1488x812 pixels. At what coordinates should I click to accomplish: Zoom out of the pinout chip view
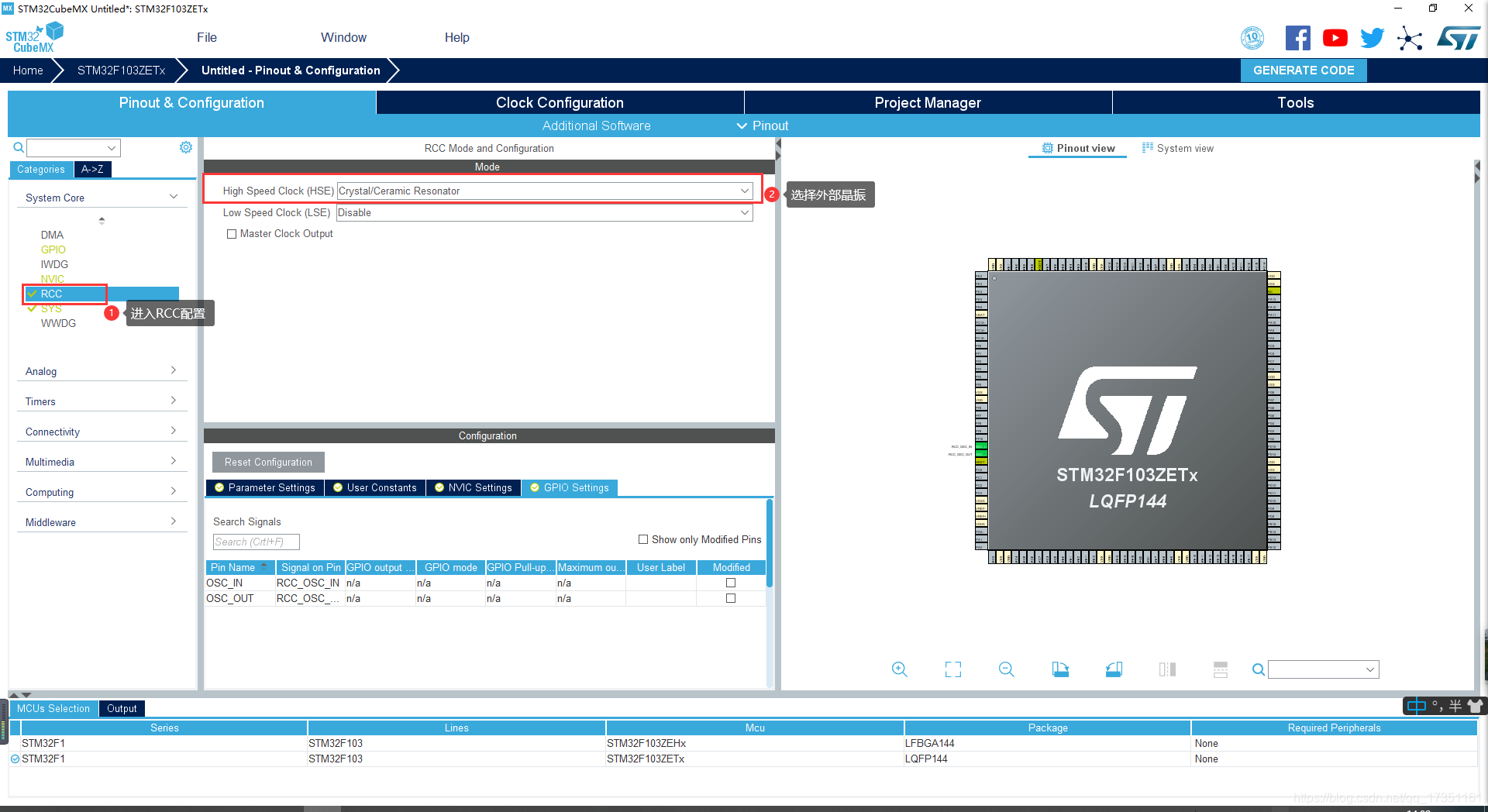[x=1006, y=669]
